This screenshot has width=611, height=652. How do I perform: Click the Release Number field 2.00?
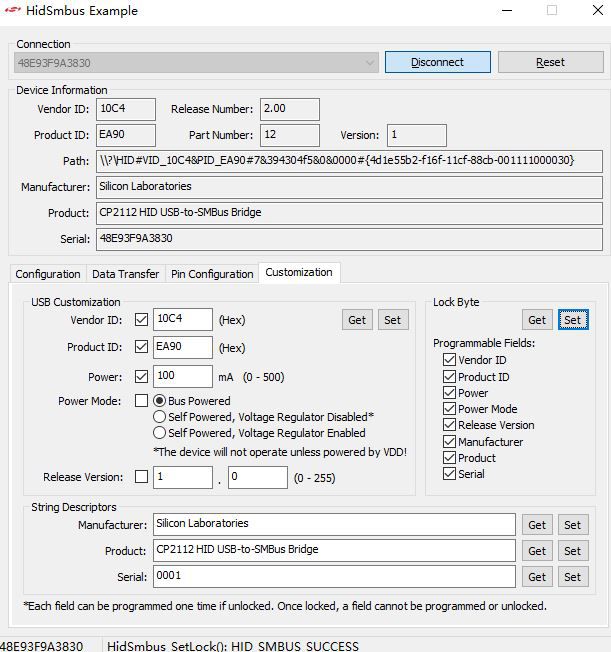click(x=290, y=109)
